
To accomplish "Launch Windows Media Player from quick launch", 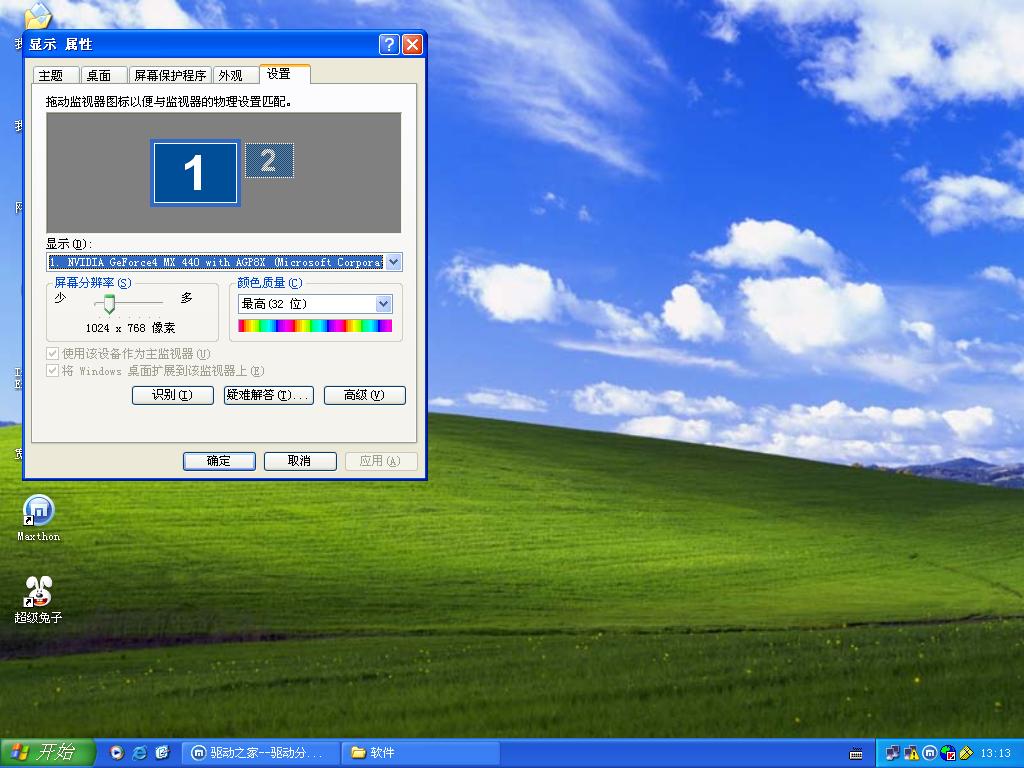I will pos(117,752).
